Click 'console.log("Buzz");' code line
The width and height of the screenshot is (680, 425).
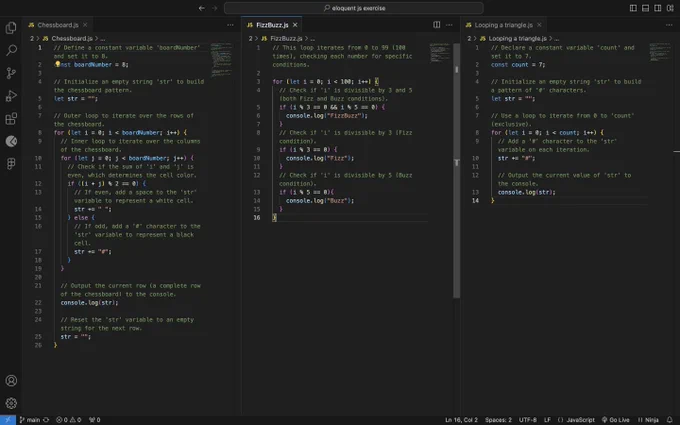coord(320,200)
